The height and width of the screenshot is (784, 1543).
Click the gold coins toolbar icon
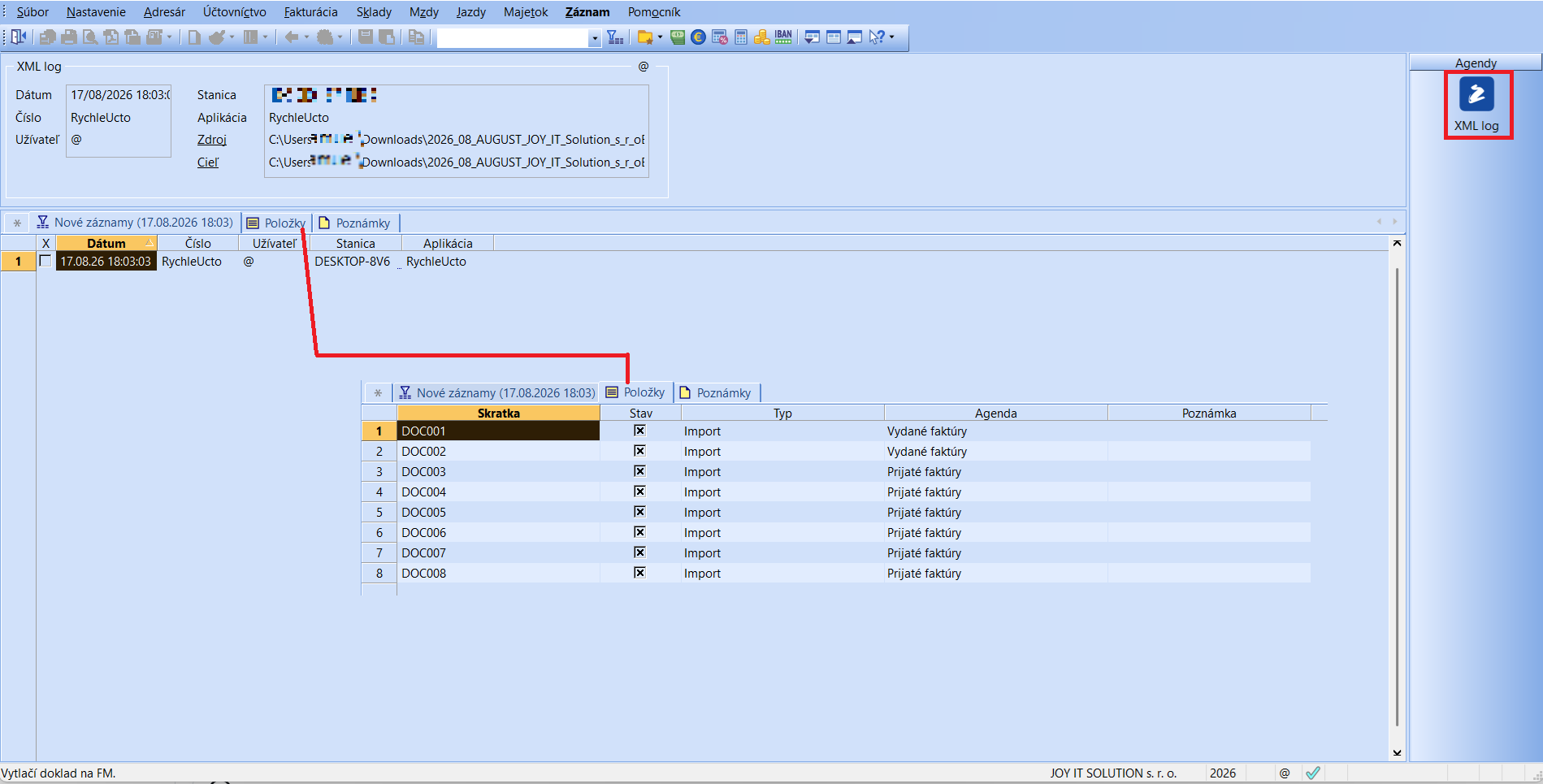coord(761,37)
